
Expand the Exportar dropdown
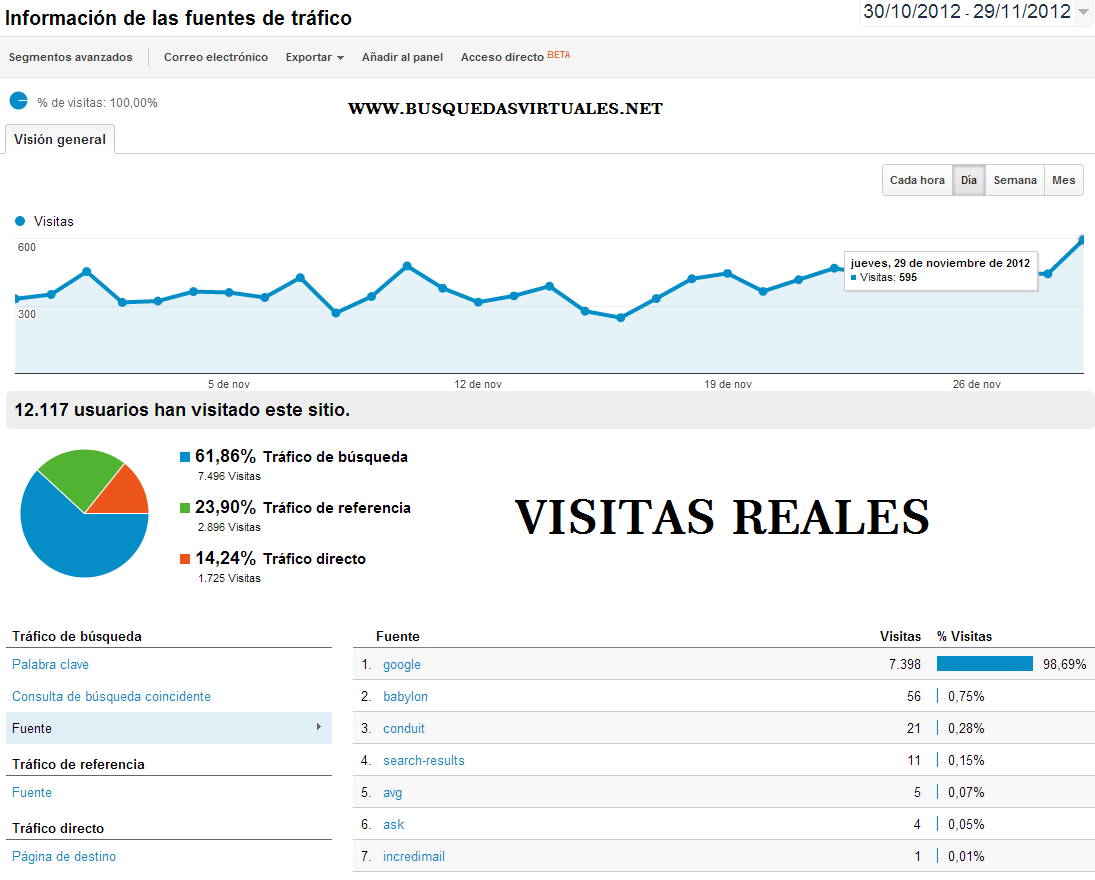[315, 57]
